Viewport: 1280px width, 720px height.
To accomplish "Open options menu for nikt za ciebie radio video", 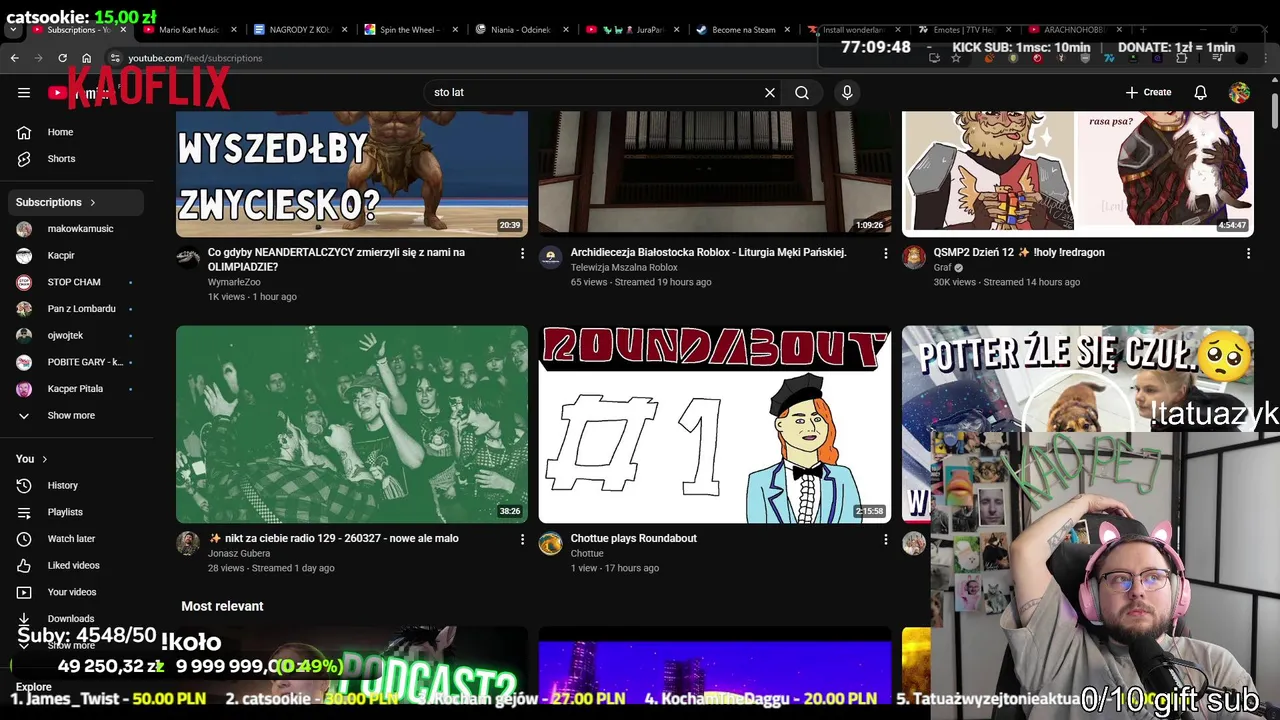I will pyautogui.click(x=522, y=540).
